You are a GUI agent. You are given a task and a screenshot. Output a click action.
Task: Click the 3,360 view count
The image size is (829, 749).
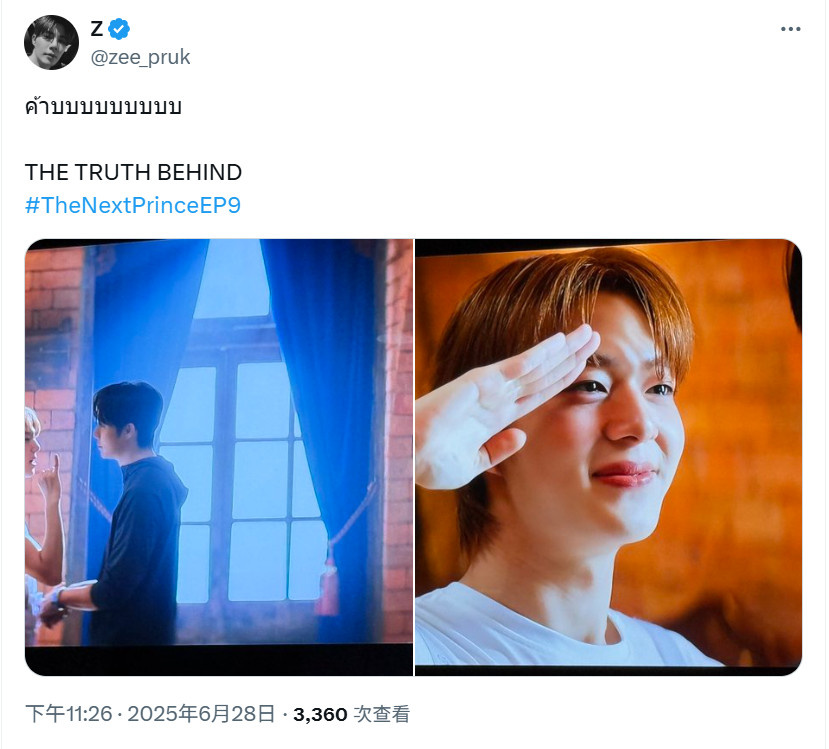[320, 715]
